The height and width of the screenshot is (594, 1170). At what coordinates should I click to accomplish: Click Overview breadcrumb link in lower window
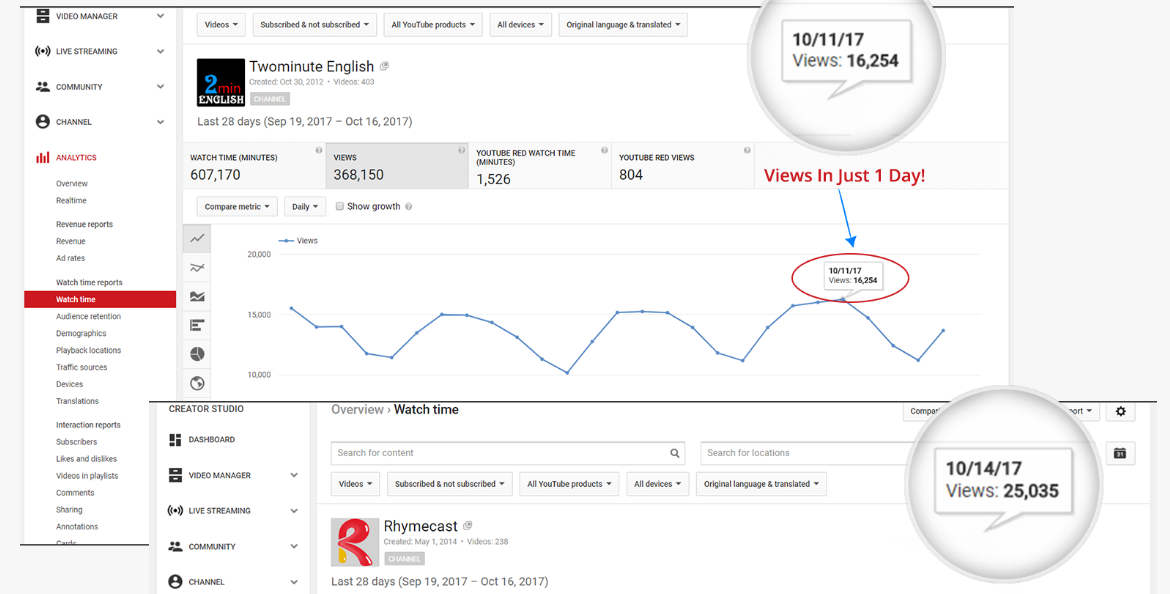(x=357, y=410)
